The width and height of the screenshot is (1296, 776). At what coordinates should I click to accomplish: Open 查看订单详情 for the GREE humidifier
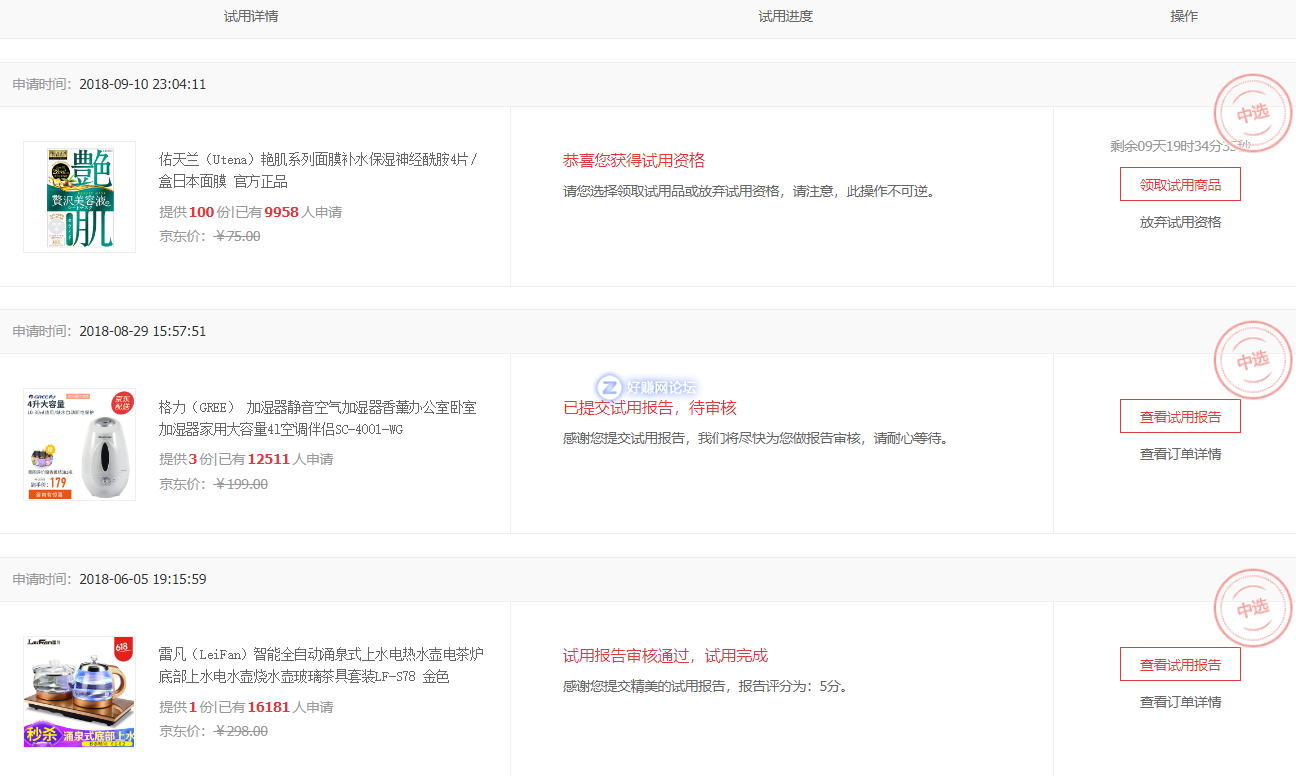1180,454
